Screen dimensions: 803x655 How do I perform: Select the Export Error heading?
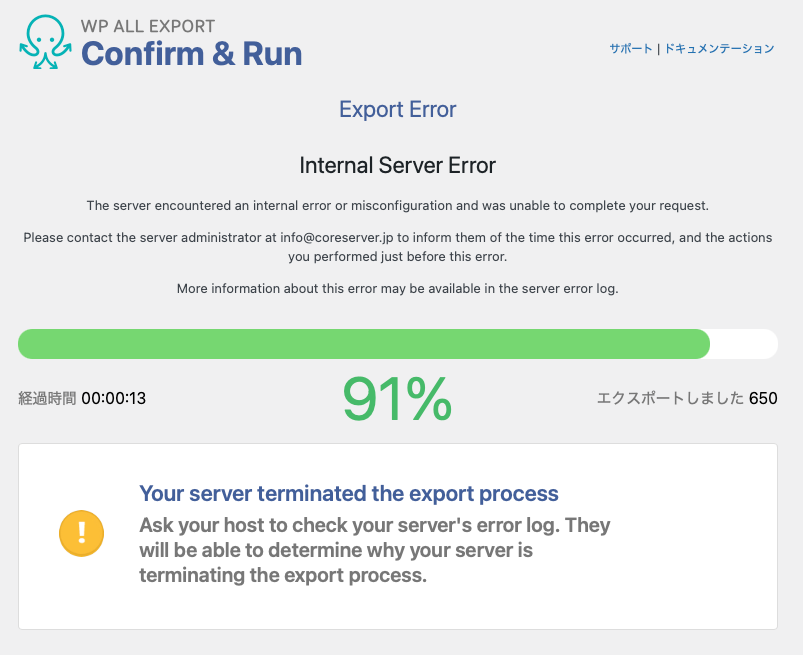click(x=398, y=110)
